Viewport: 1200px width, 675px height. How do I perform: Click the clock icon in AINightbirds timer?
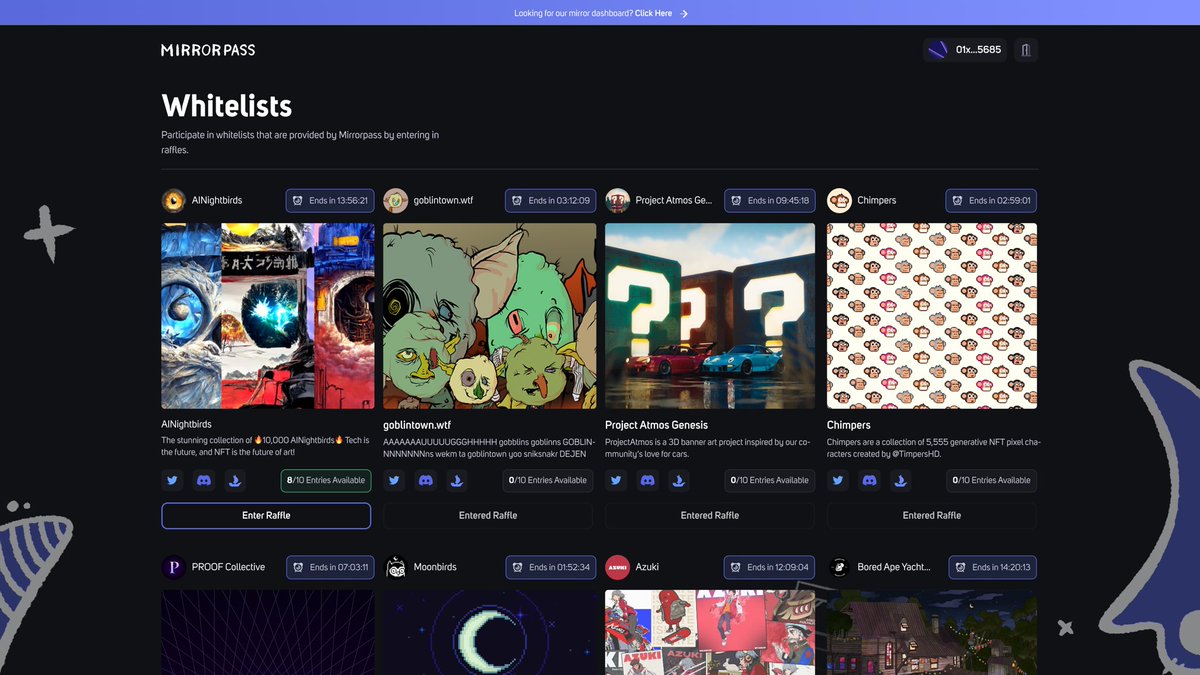(x=297, y=200)
